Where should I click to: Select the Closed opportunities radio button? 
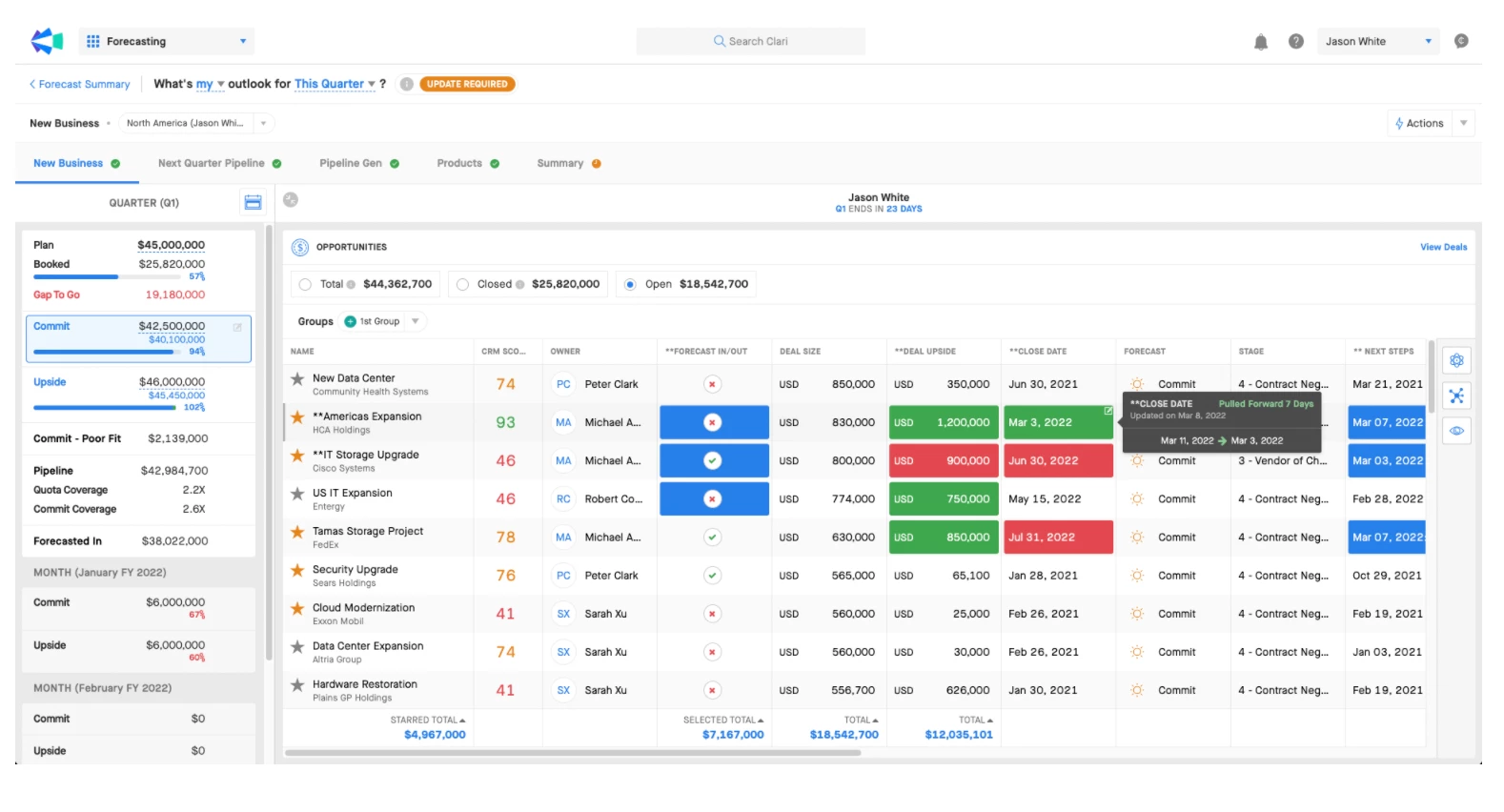coord(462,284)
